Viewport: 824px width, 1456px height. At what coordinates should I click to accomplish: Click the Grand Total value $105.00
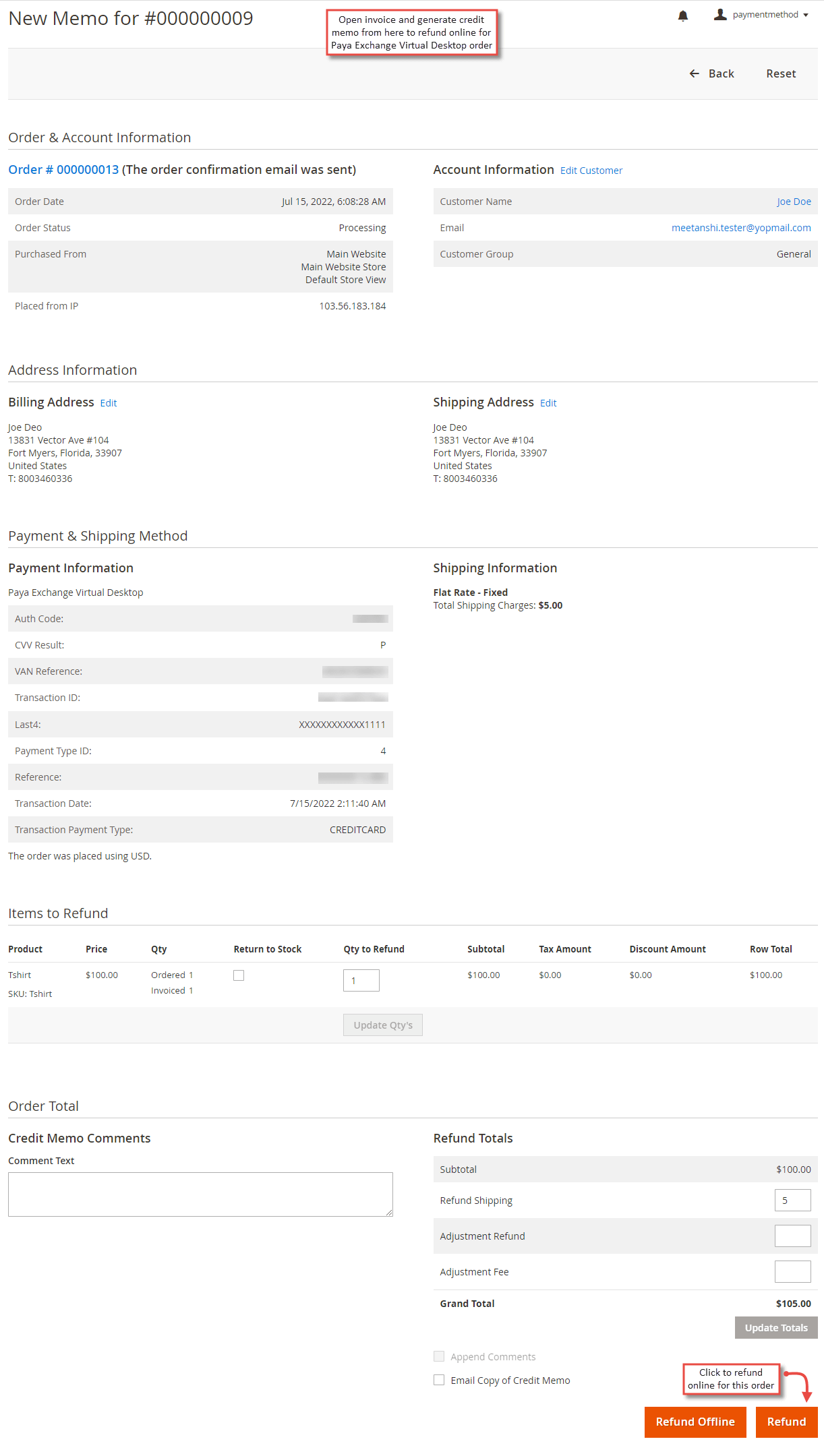coord(793,1304)
